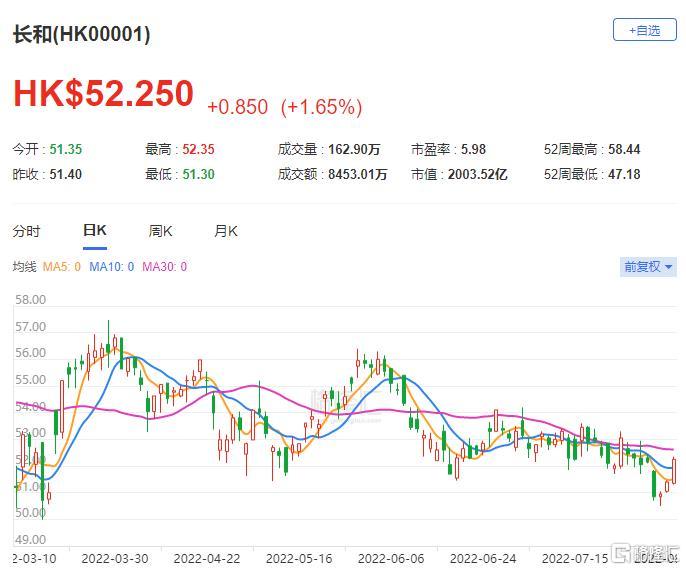Expand the 前复权 adjustment dropdown

[648, 266]
